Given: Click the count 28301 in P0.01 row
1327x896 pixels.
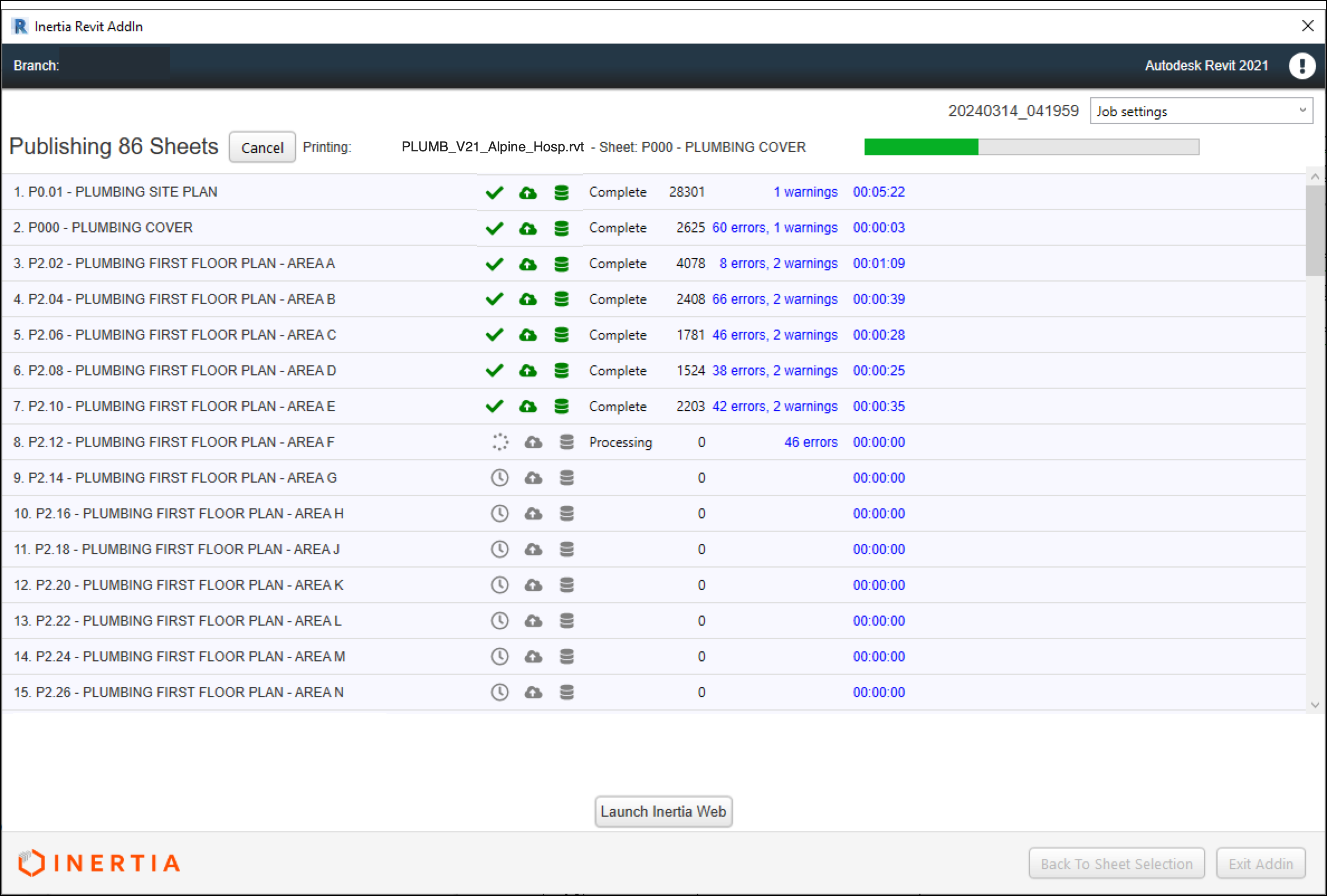Looking at the screenshot, I should (x=686, y=192).
